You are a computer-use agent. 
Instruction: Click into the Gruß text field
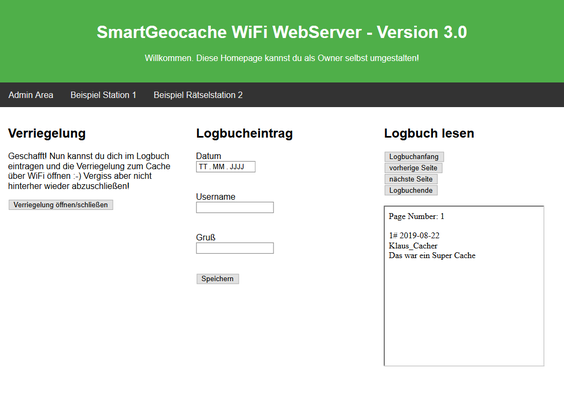[x=235, y=248]
